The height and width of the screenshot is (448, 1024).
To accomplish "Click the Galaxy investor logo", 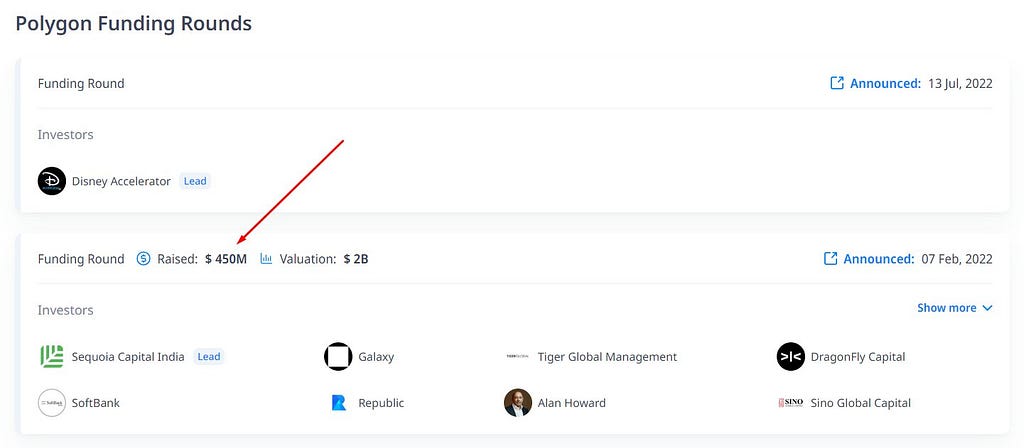I will coord(338,357).
